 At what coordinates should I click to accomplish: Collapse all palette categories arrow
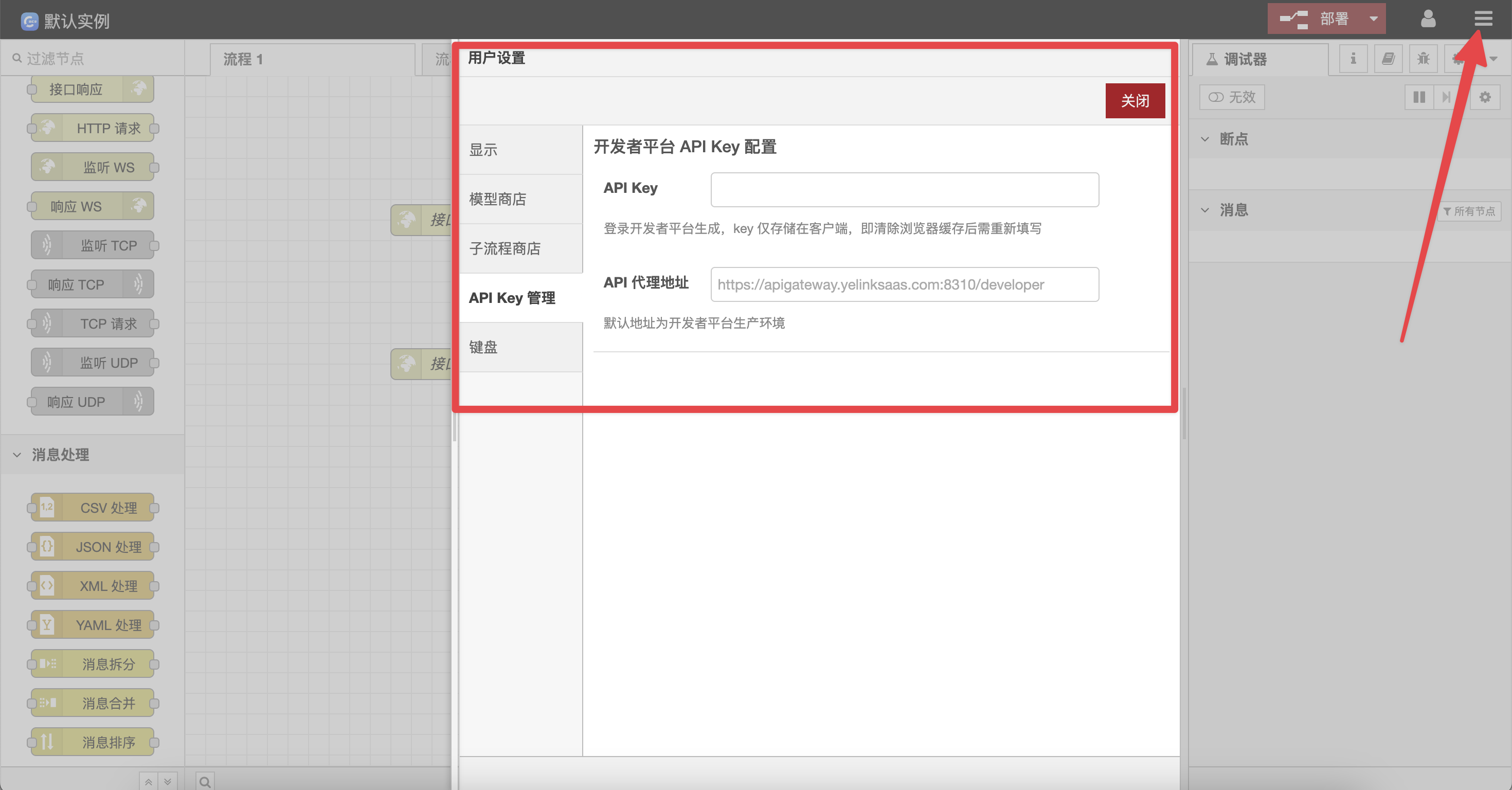(149, 782)
